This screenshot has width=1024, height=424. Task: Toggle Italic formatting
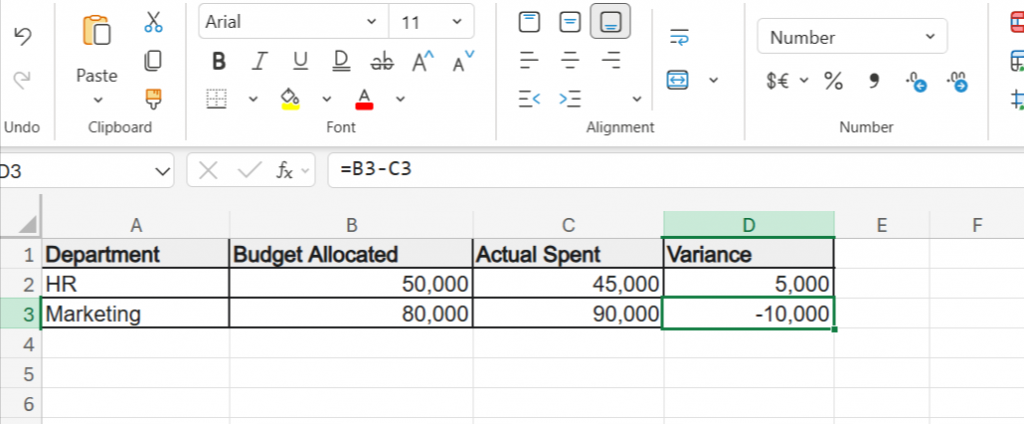tap(259, 62)
